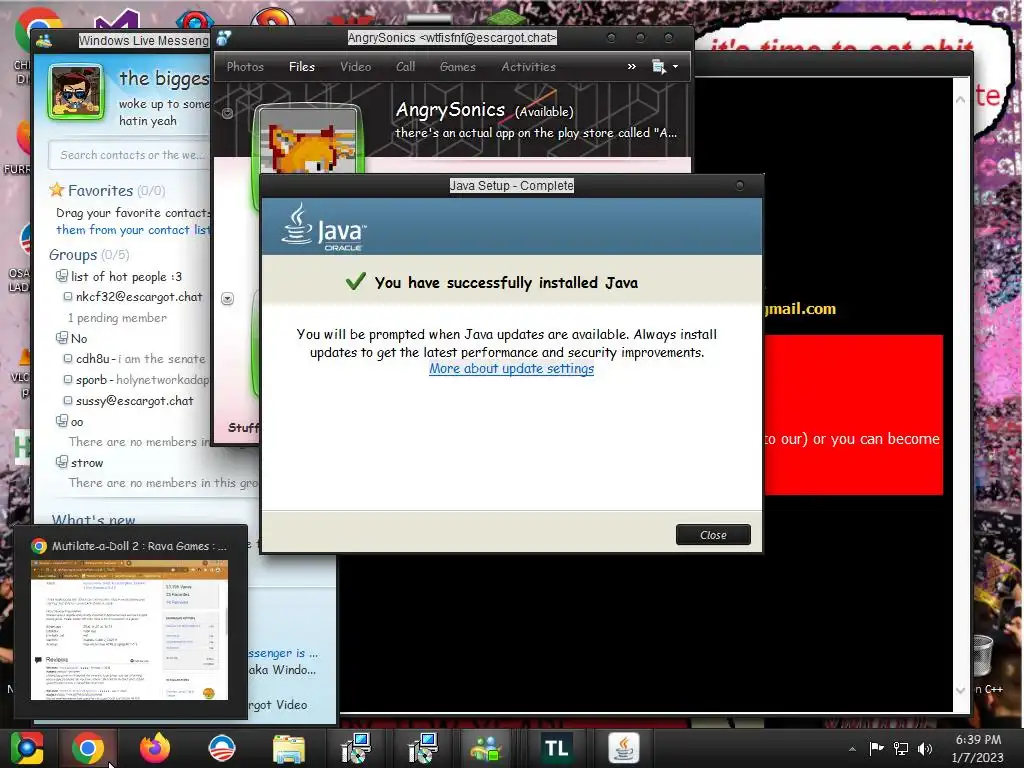1024x768 pixels.
Task: Click the Mutilate-a-Doll 2 Chrome preview thumbnail
Action: (129, 630)
